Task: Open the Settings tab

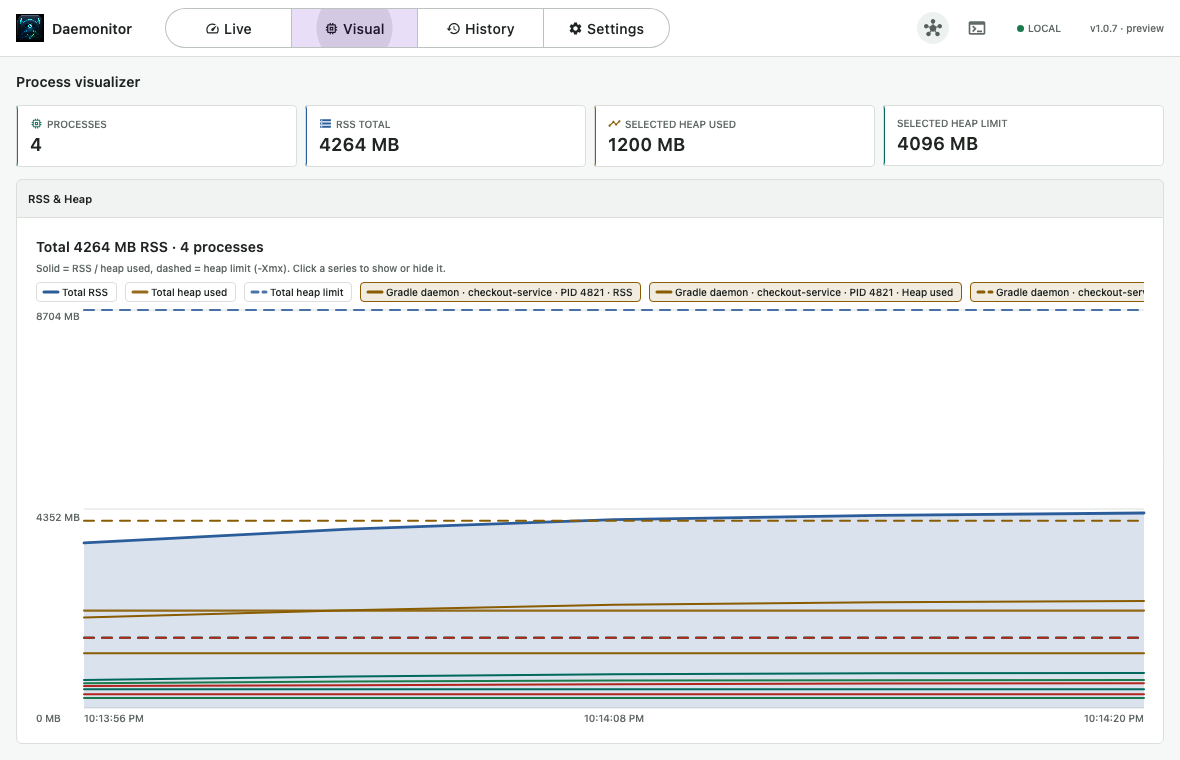Action: tap(606, 29)
